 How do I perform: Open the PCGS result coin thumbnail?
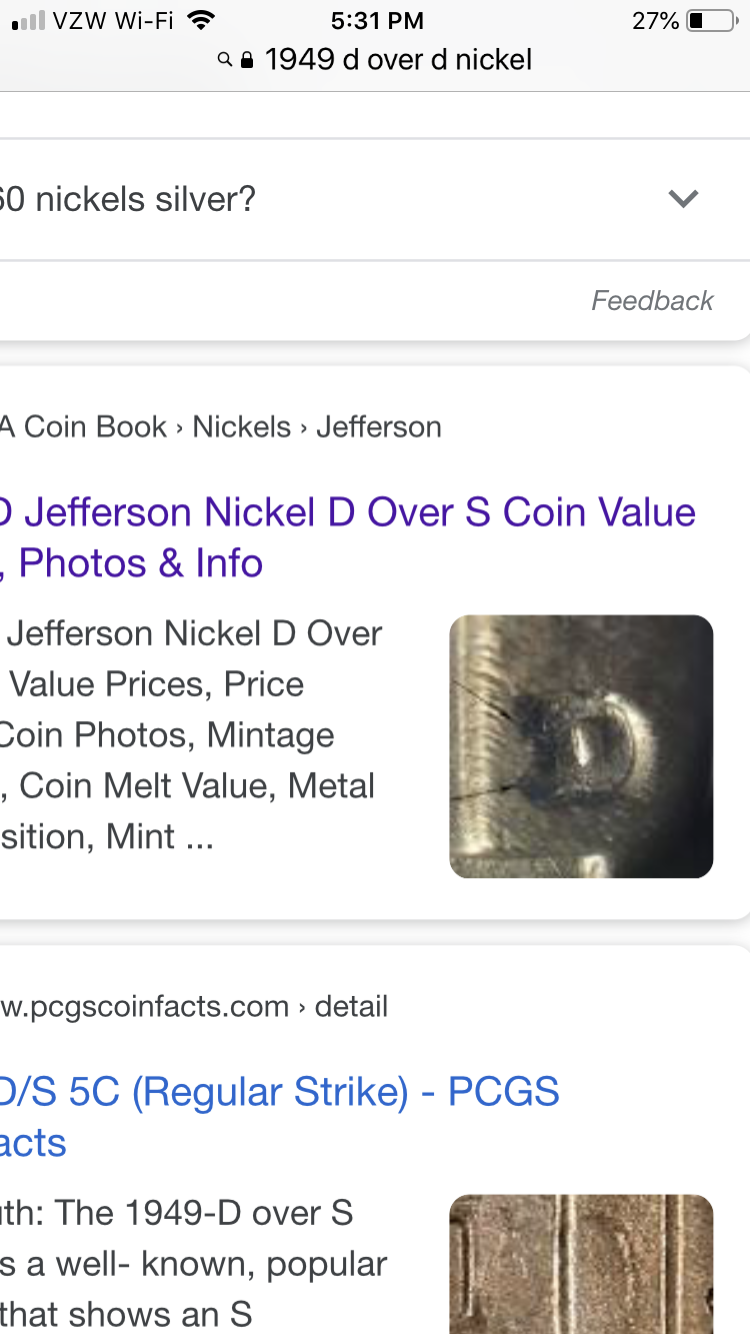click(581, 1264)
